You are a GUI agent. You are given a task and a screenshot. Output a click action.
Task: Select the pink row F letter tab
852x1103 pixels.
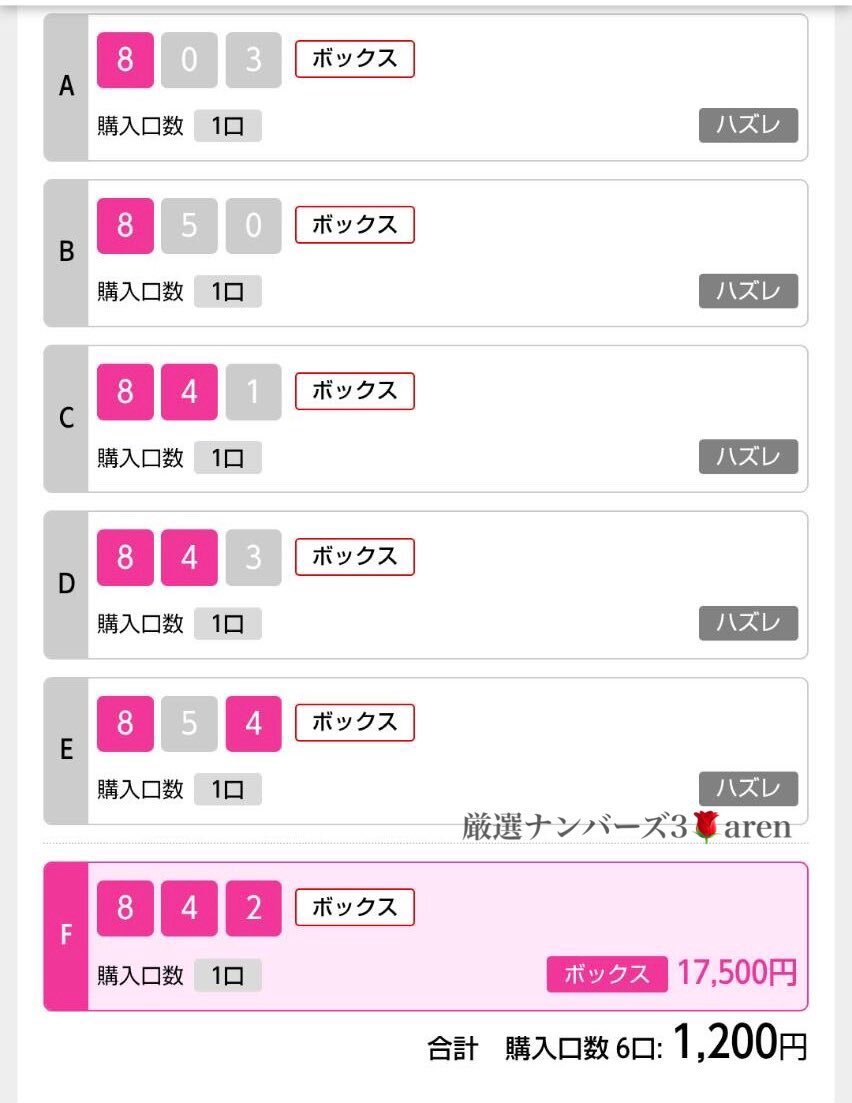click(x=66, y=936)
